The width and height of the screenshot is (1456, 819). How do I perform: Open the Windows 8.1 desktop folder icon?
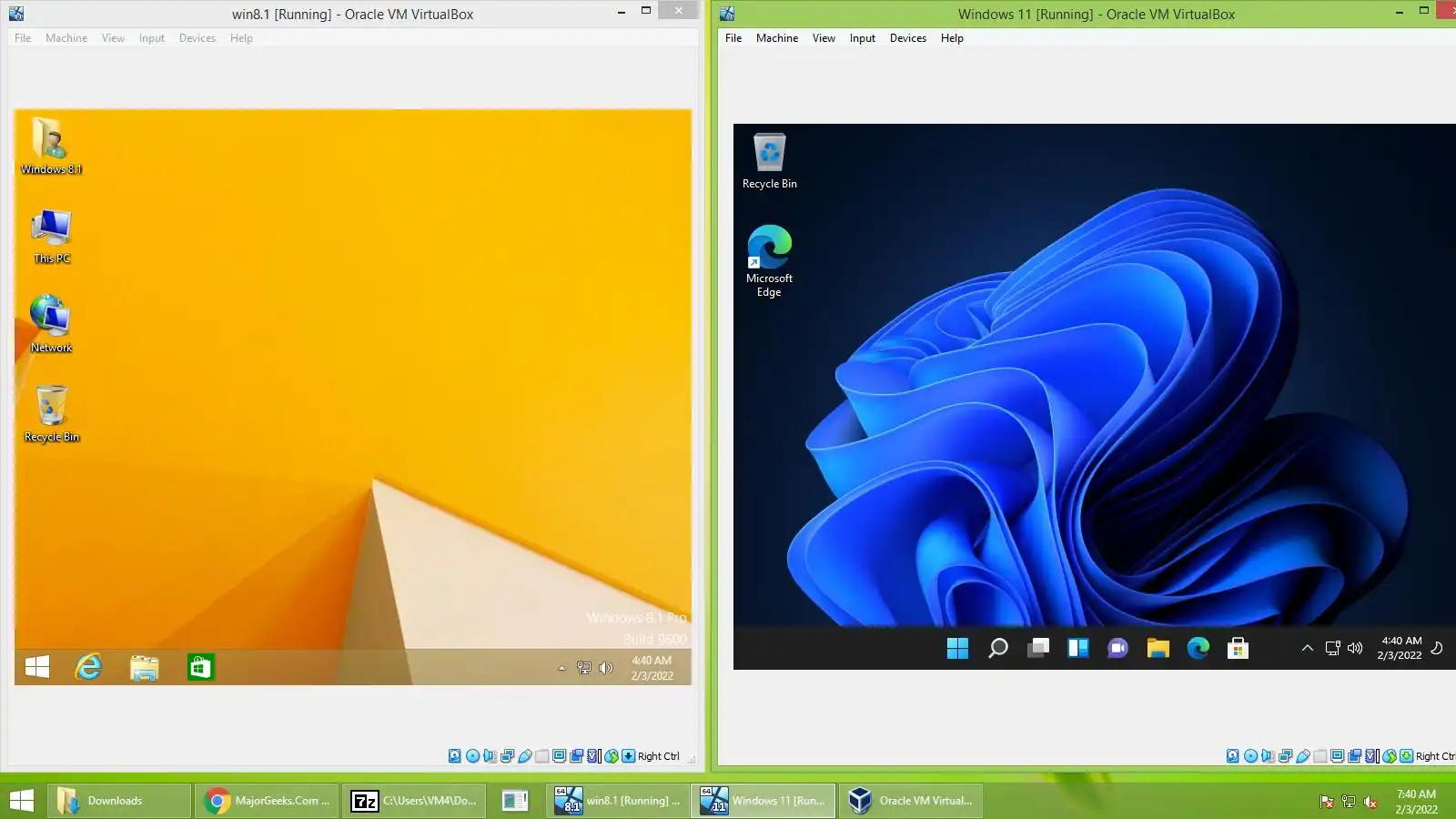point(51,146)
